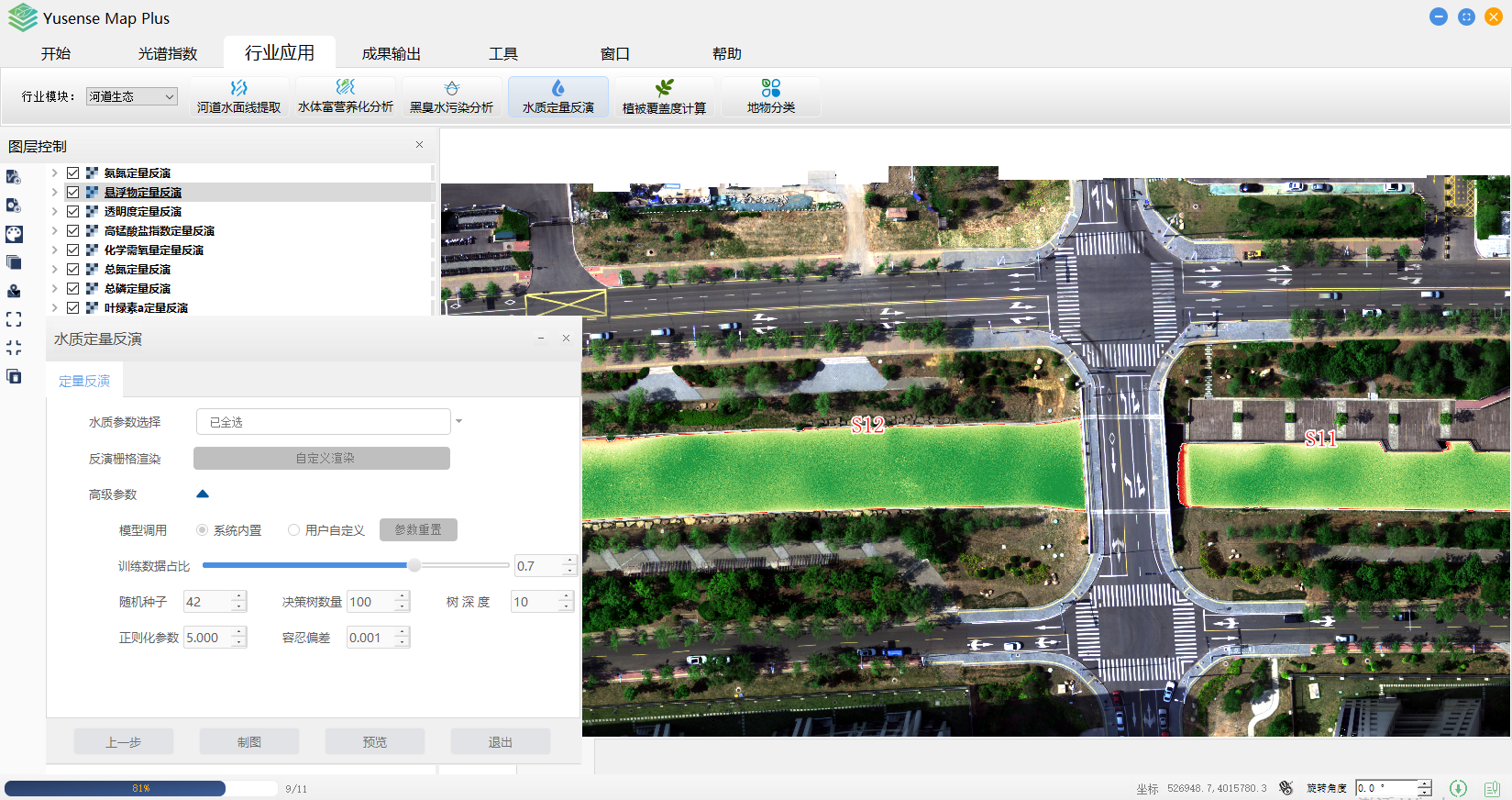Click the 预览 button
The image size is (1512, 800).
(374, 741)
